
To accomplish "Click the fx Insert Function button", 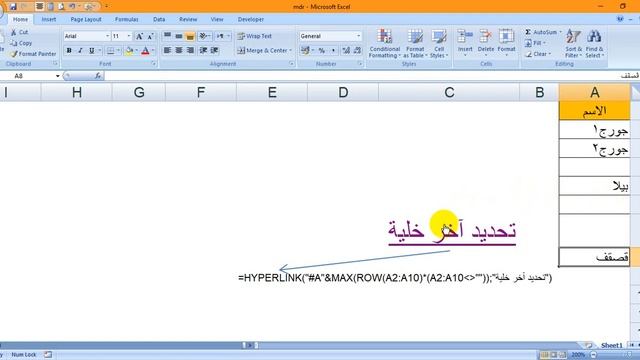I will [98, 76].
